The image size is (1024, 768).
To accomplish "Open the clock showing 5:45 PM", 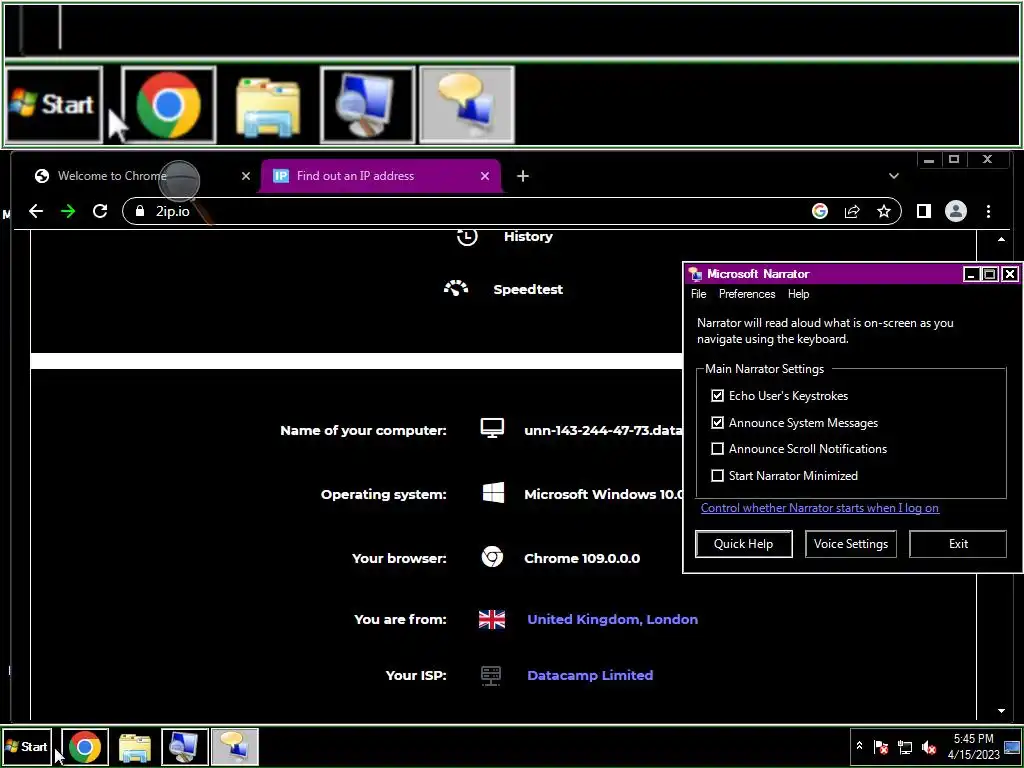I will coord(973,746).
